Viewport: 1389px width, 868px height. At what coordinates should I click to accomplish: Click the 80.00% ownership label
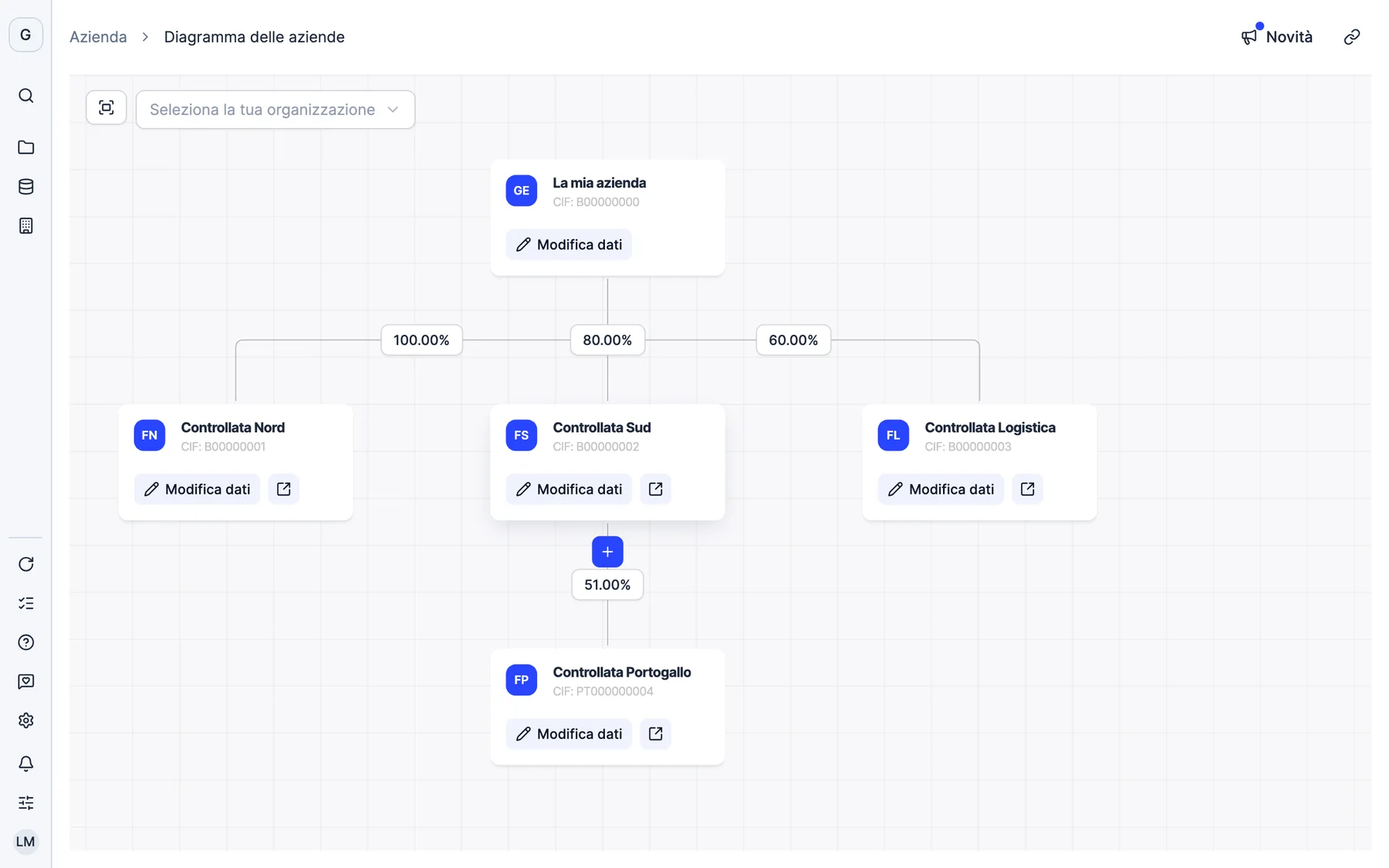pyautogui.click(x=607, y=340)
